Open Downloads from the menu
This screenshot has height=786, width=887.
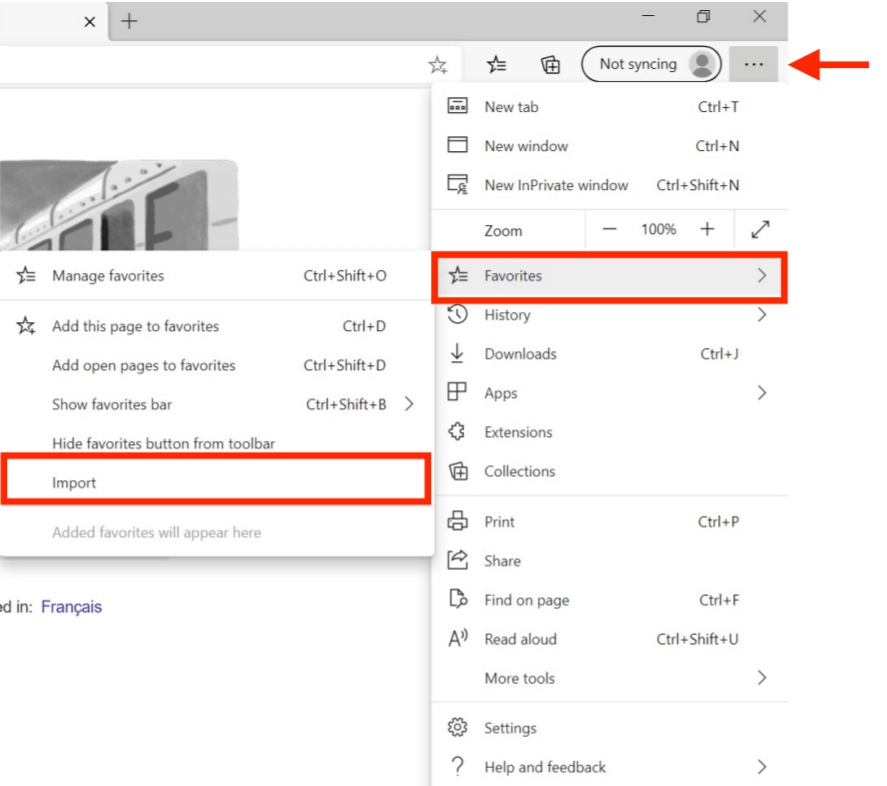[609, 354]
